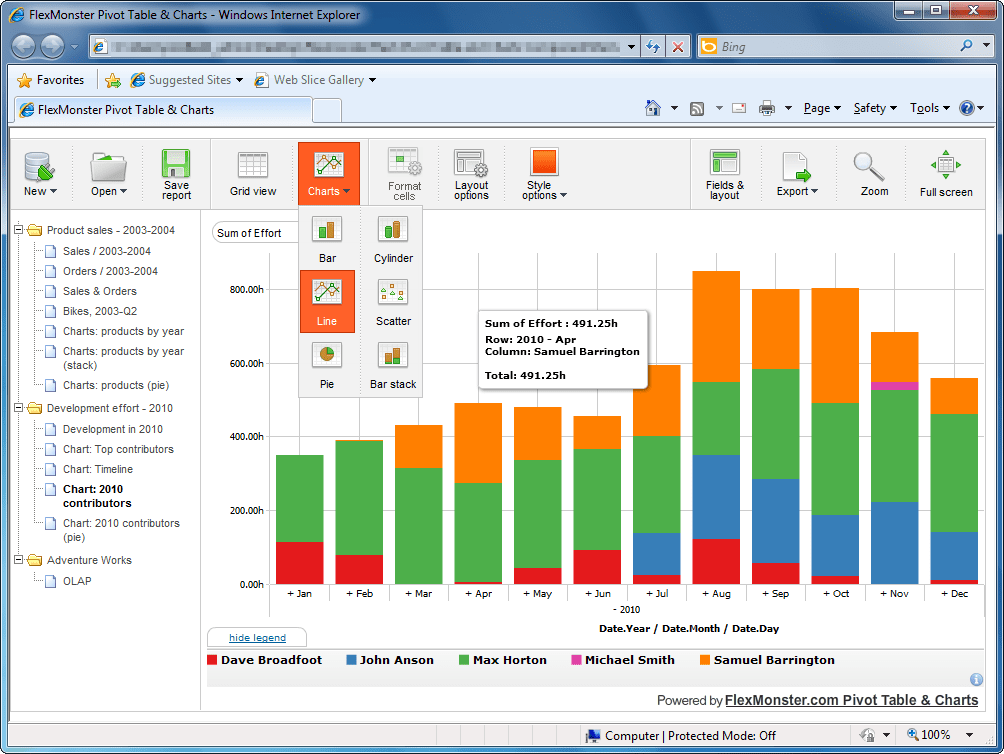Open the Export dropdown menu
Screen dimensions: 1004x754
pyautogui.click(x=797, y=173)
